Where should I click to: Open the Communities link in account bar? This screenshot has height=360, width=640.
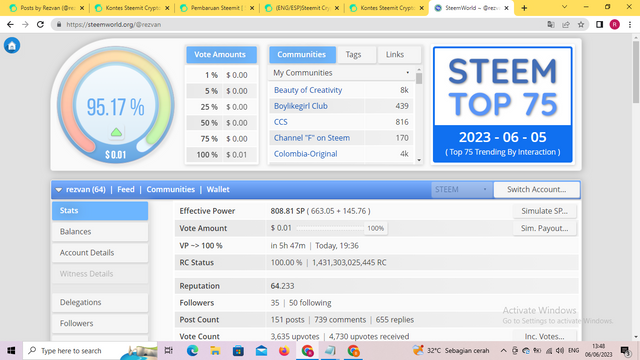tap(171, 190)
